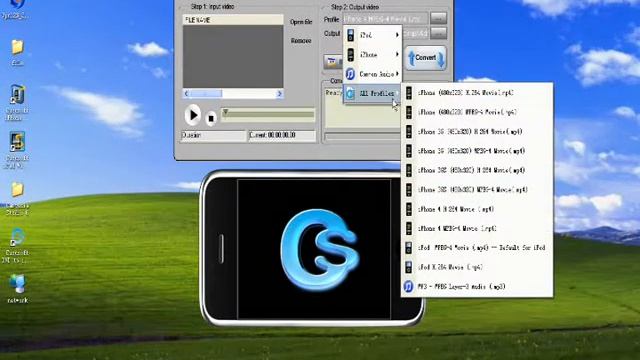This screenshot has width=640, height=360.
Task: Click icon beside iPhone (480x320) MPEG-4 entry
Action: [409, 112]
